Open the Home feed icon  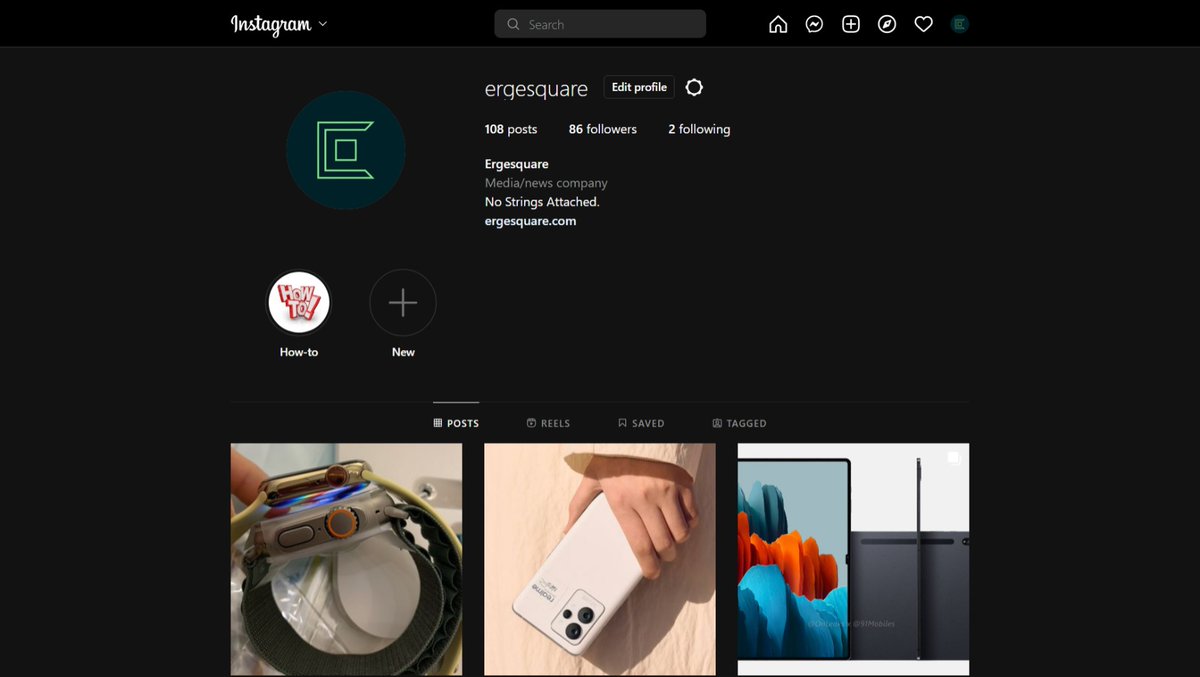[778, 24]
